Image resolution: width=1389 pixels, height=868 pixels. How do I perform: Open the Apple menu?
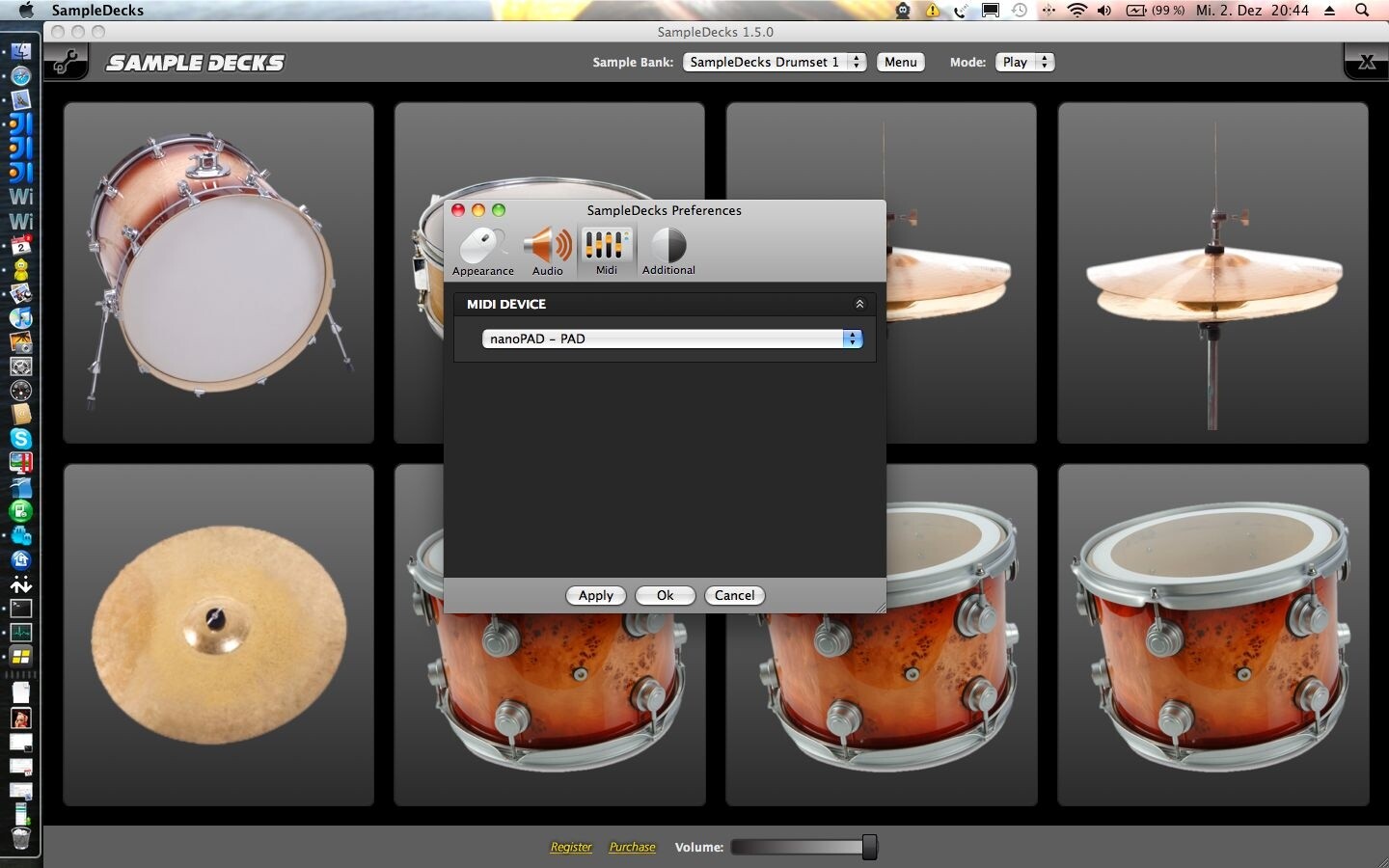[x=26, y=11]
